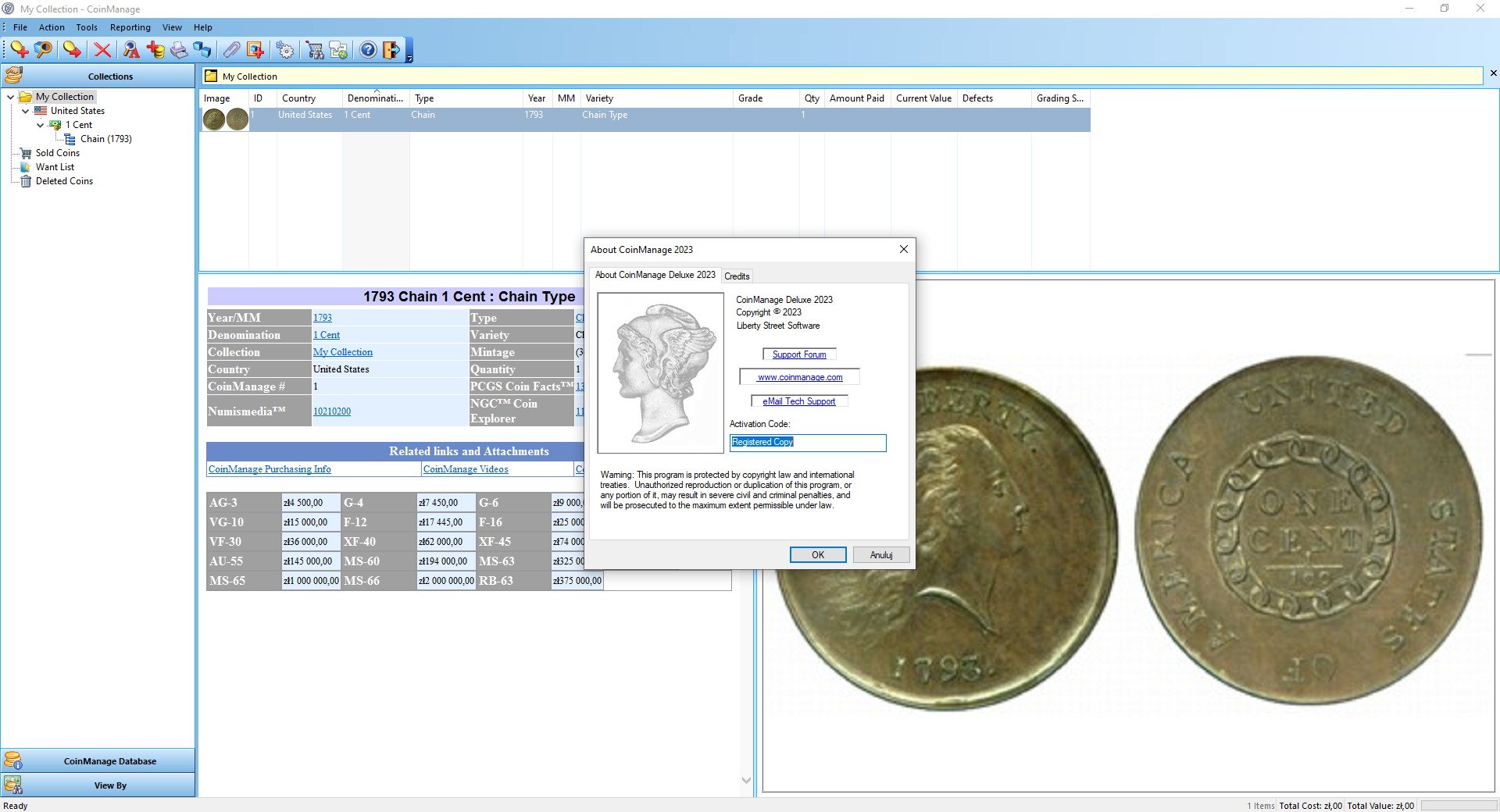The height and width of the screenshot is (812, 1500).
Task: Open the Tools menu
Action: coord(87,27)
